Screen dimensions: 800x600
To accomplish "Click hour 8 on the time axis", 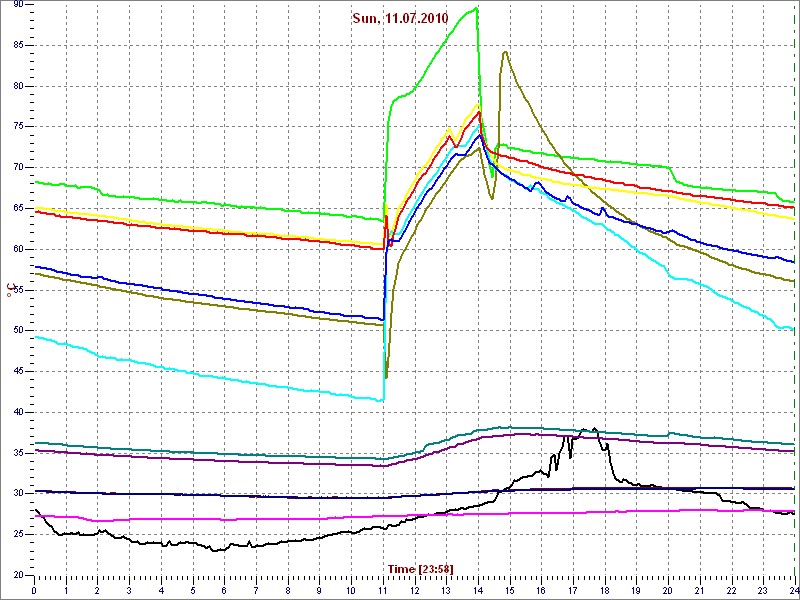I will [288, 590].
